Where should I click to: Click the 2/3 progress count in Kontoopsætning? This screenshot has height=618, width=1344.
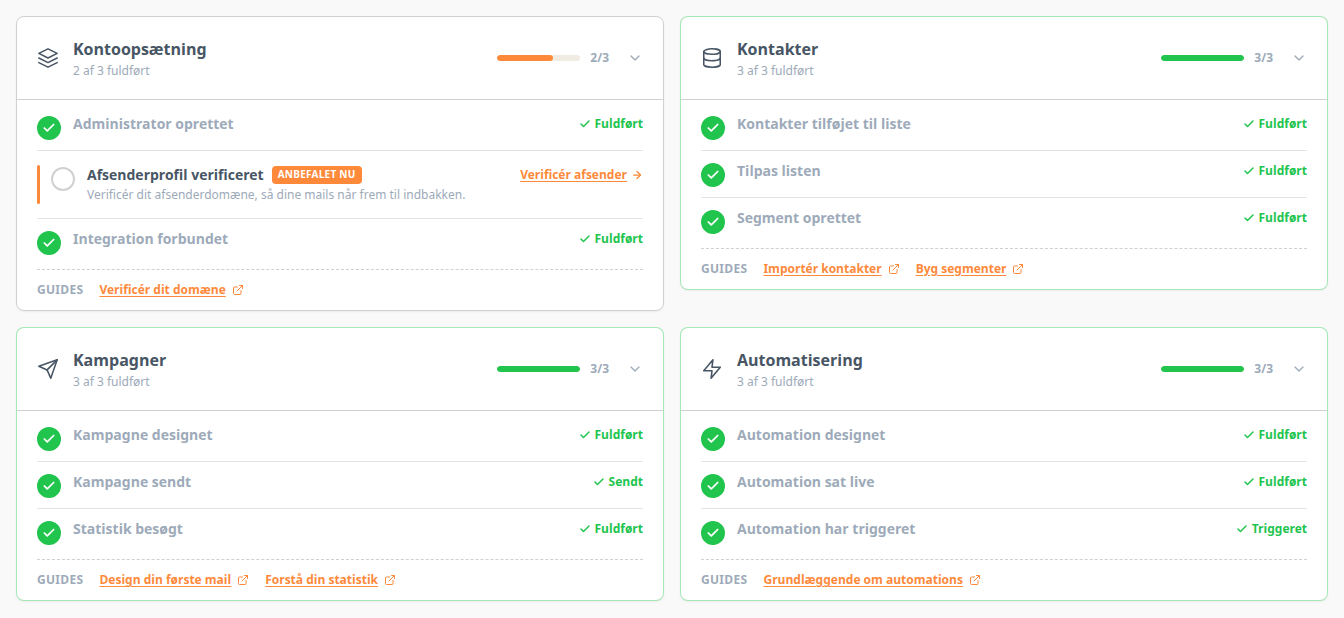point(599,58)
